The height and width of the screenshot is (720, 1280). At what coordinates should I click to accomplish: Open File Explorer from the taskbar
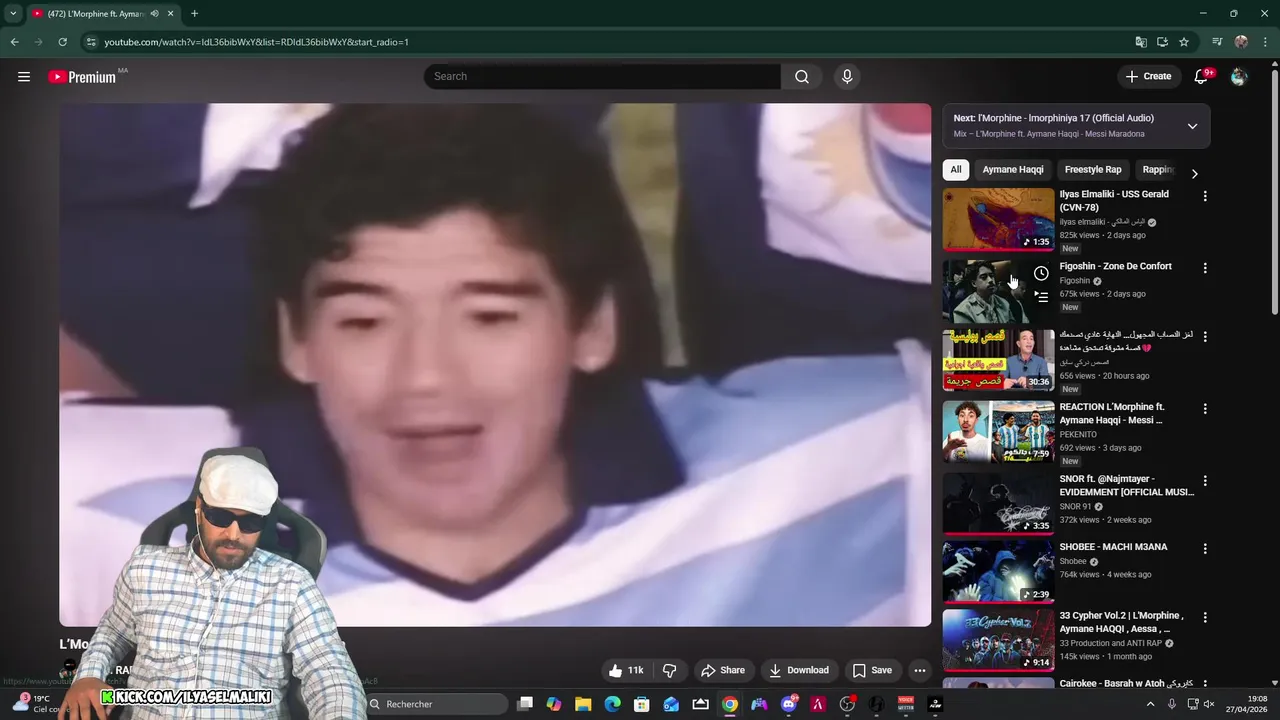point(583,704)
